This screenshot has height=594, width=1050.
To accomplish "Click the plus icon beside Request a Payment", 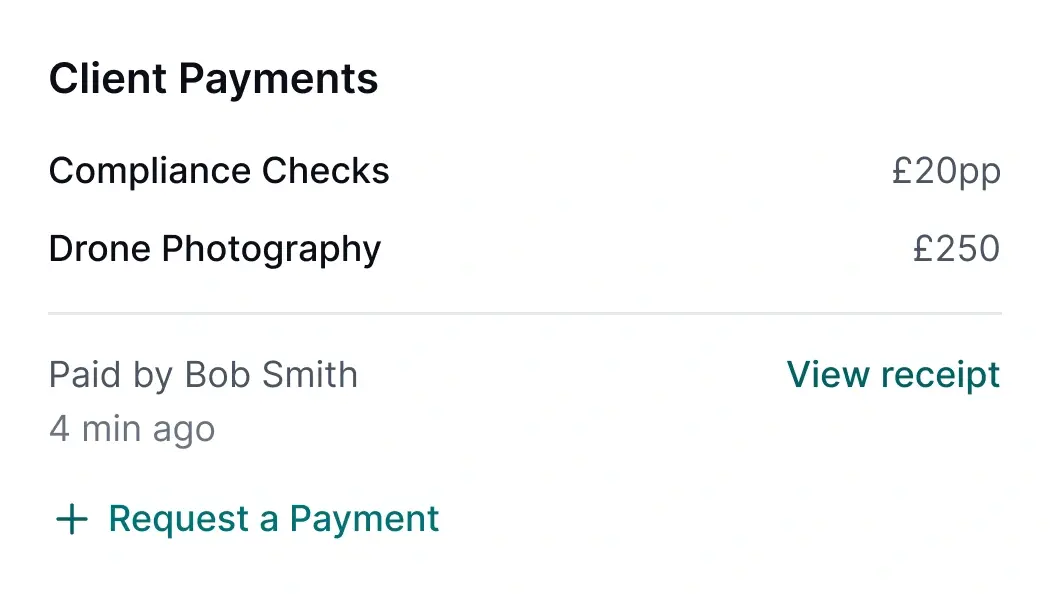I will point(71,519).
